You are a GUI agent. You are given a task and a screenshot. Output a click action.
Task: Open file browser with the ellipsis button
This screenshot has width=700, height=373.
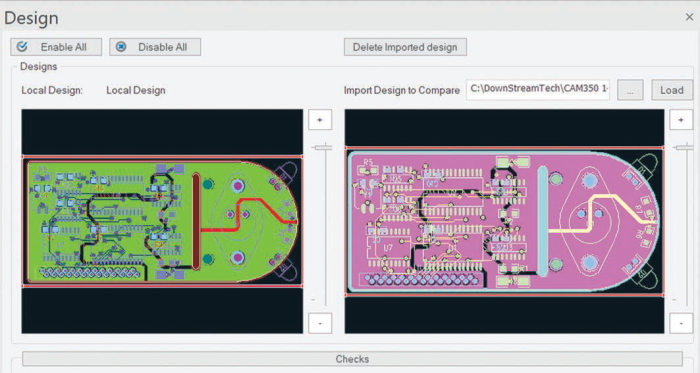(630, 90)
